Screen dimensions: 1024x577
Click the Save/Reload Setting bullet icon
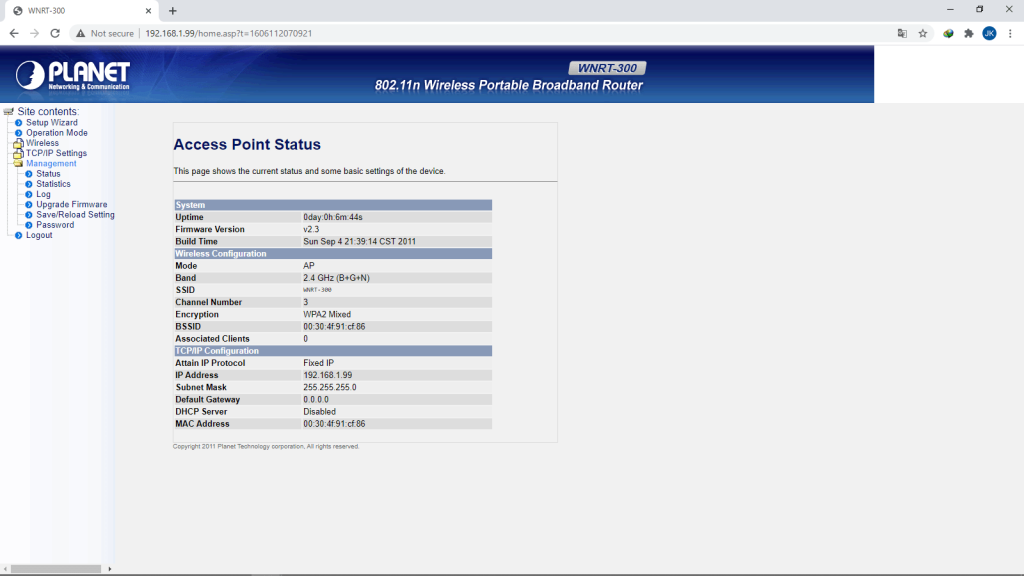coord(29,215)
